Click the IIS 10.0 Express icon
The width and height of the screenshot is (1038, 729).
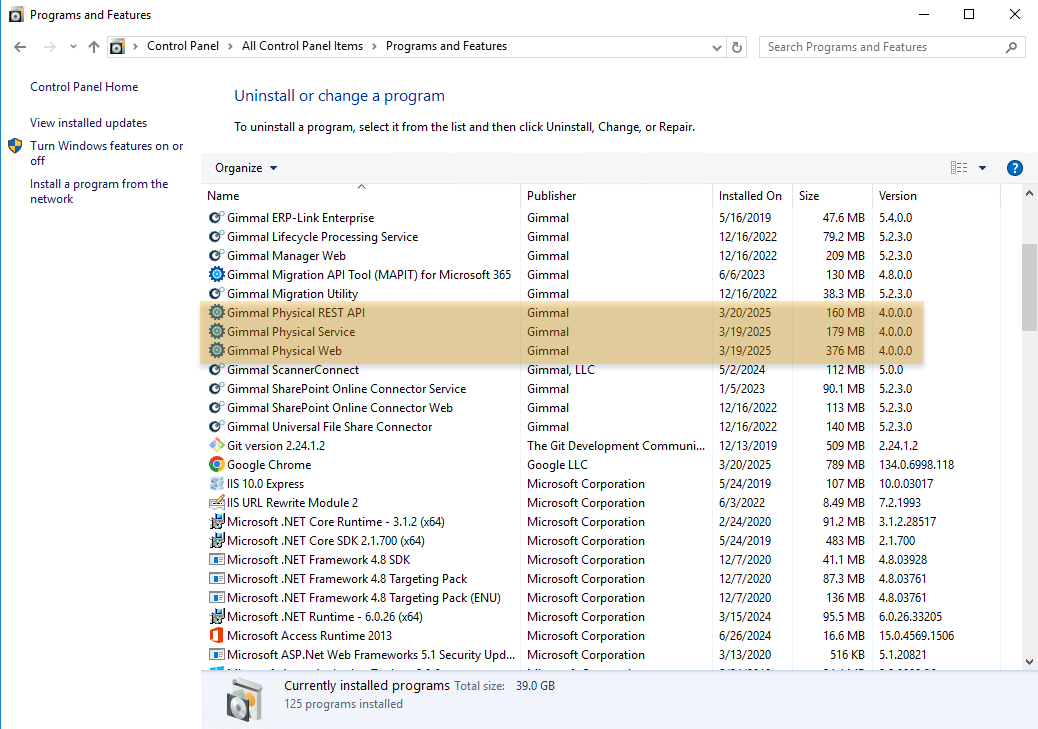tap(216, 484)
